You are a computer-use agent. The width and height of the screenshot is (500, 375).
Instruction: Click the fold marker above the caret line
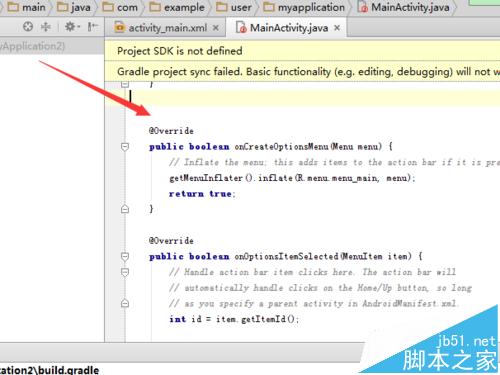125,84
